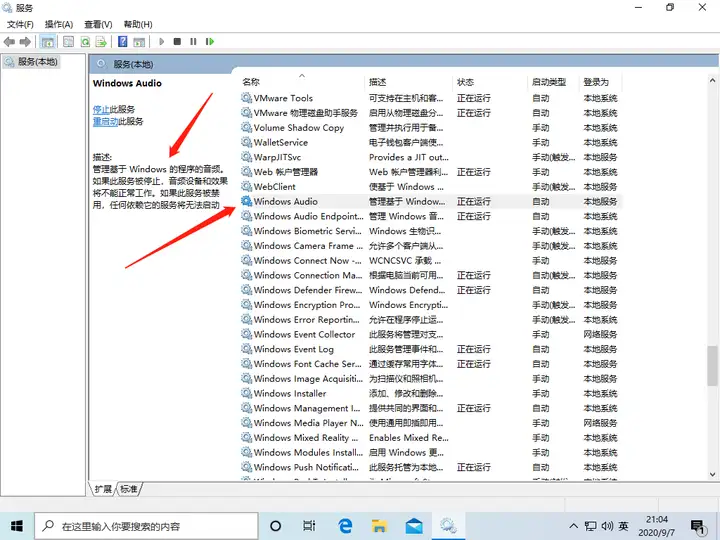Select the Volume Shadow Copy service
Screen dimensions: 720x540
click(x=430, y=128)
